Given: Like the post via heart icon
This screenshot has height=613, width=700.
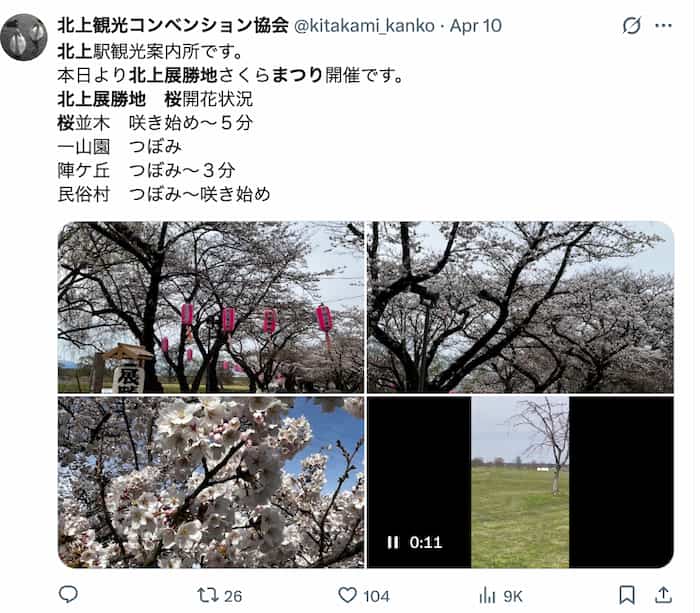Looking at the screenshot, I should coord(347,595).
